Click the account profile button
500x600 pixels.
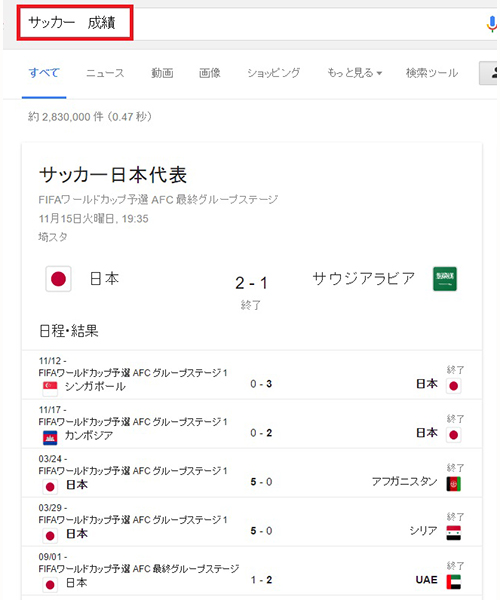490,73
